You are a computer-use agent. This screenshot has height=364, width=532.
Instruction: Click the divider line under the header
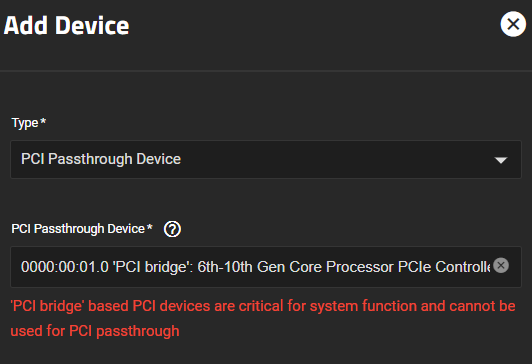[x=266, y=71]
